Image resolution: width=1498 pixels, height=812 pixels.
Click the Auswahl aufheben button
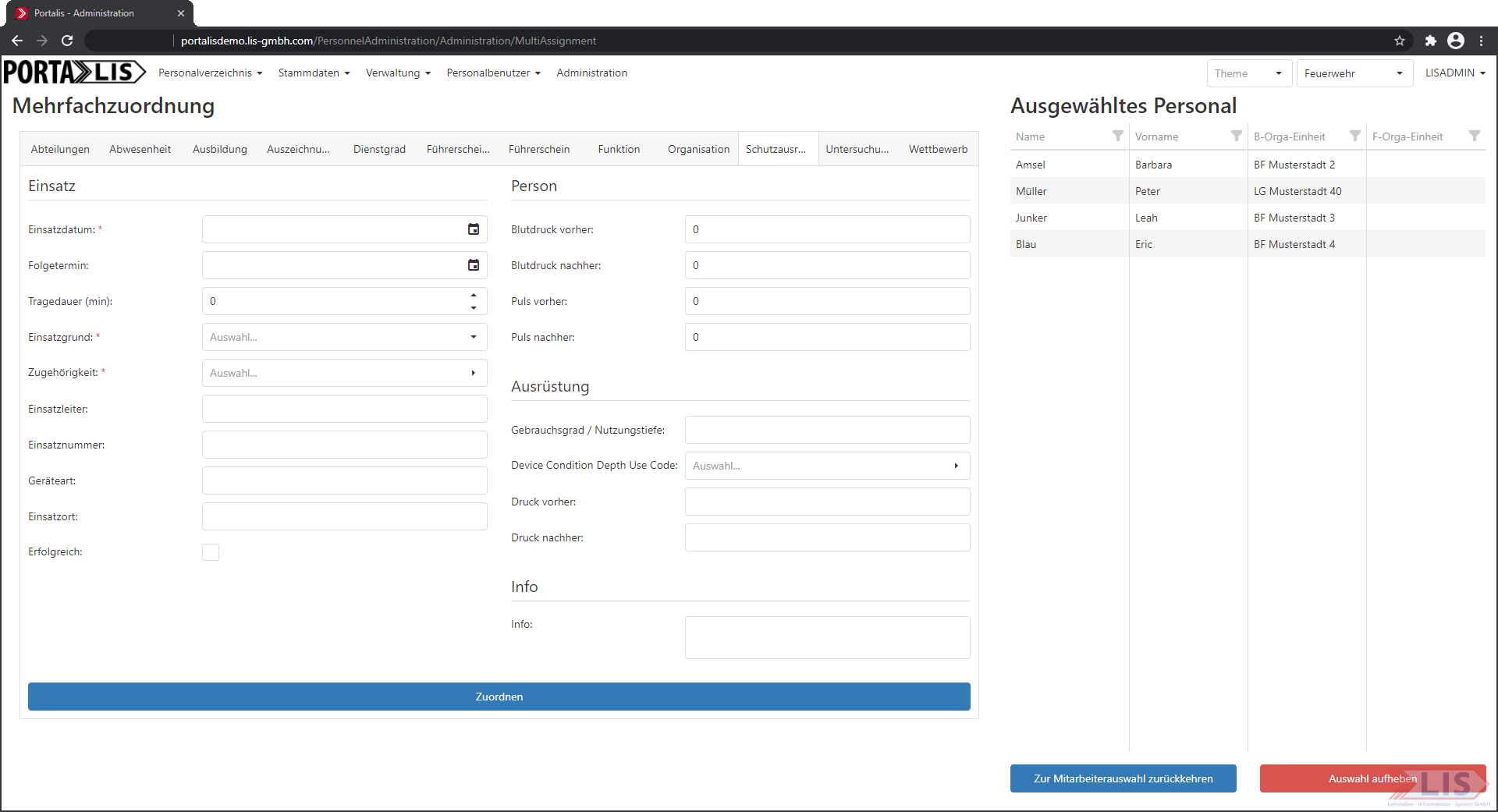point(1372,778)
